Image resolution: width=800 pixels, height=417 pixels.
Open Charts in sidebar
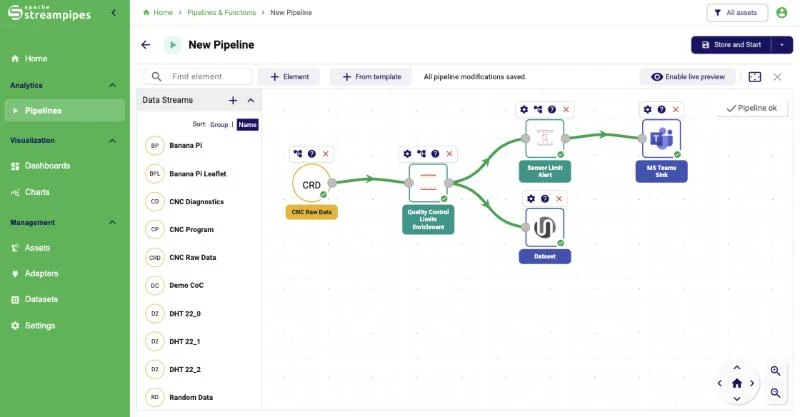pyautogui.click(x=65, y=192)
